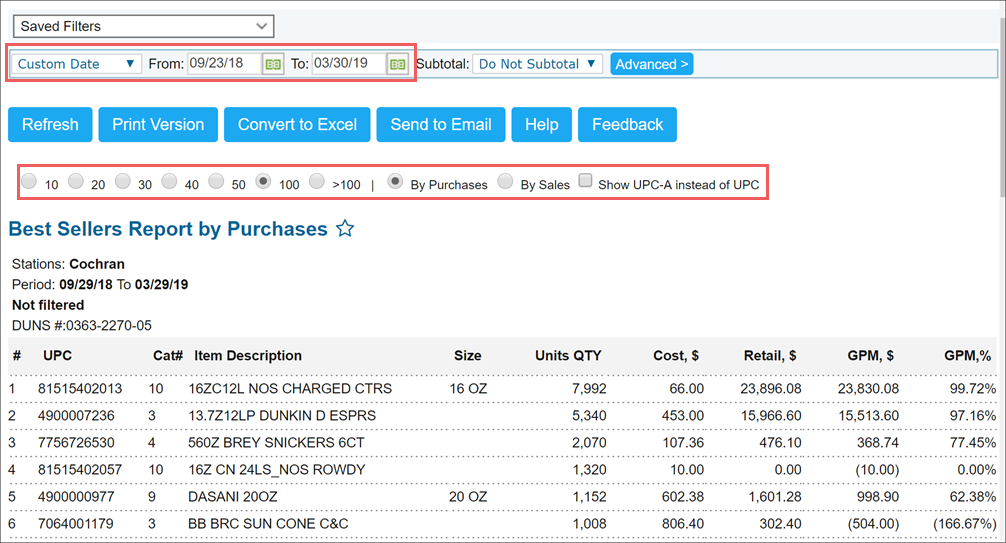1006x543 pixels.
Task: Enable Show UPC-A instead of UPC
Action: tap(585, 180)
